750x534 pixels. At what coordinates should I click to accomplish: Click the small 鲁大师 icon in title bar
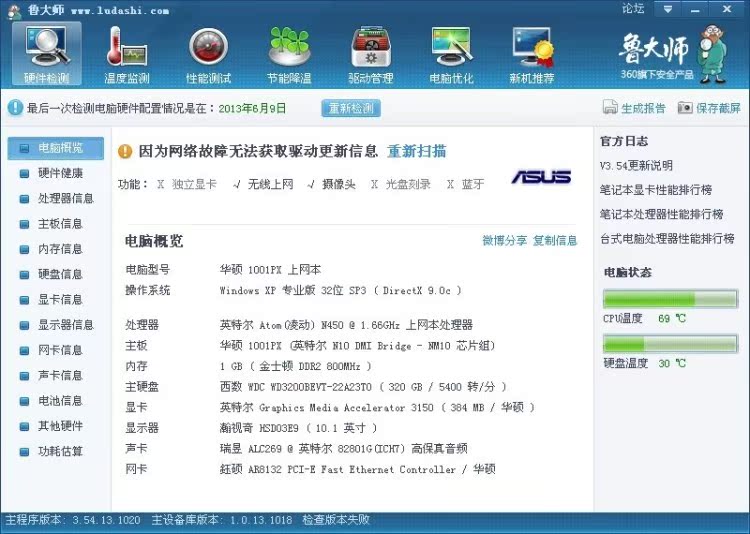coord(14,11)
